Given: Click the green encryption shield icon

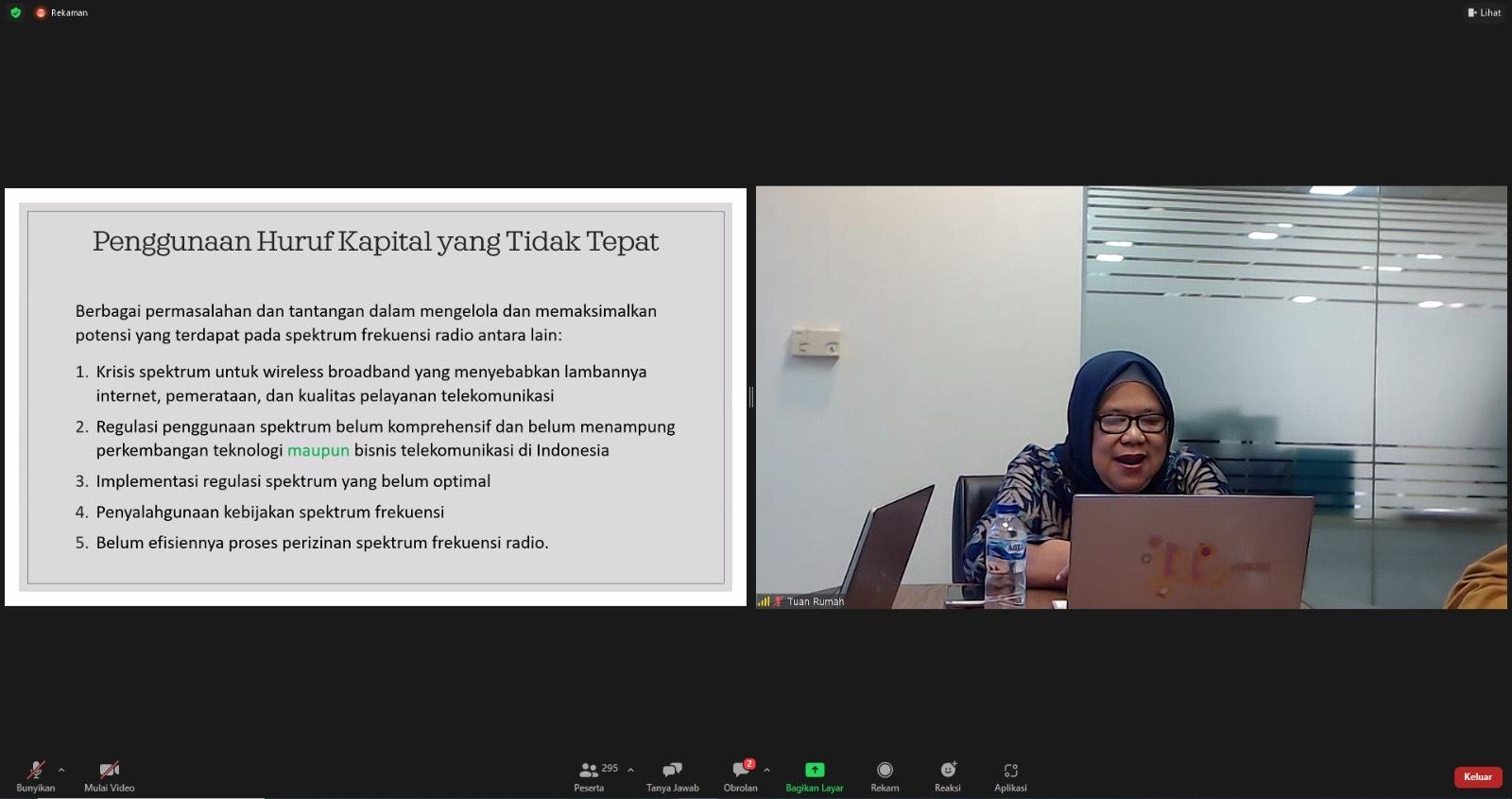Looking at the screenshot, I should click(15, 12).
